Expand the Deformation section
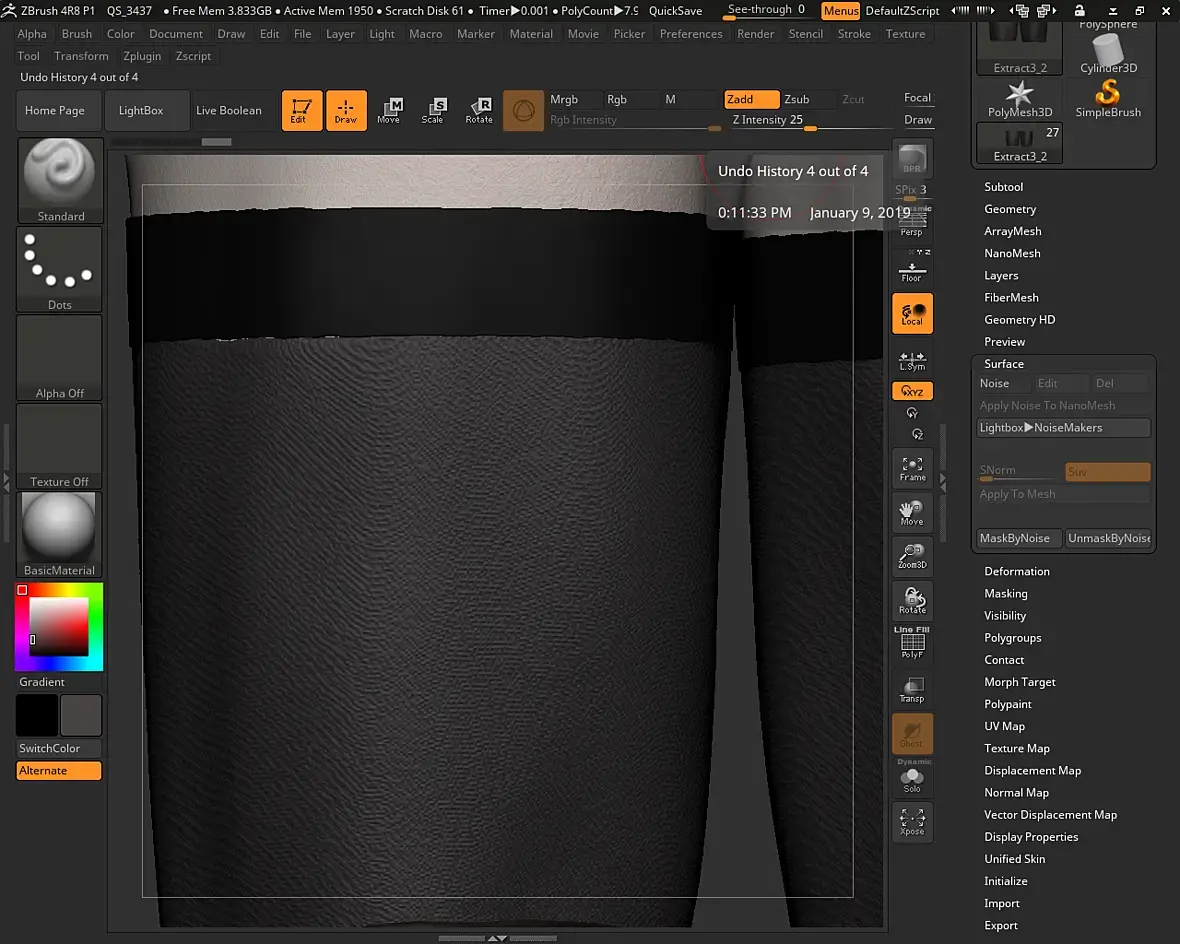This screenshot has height=944, width=1180. 1016,571
